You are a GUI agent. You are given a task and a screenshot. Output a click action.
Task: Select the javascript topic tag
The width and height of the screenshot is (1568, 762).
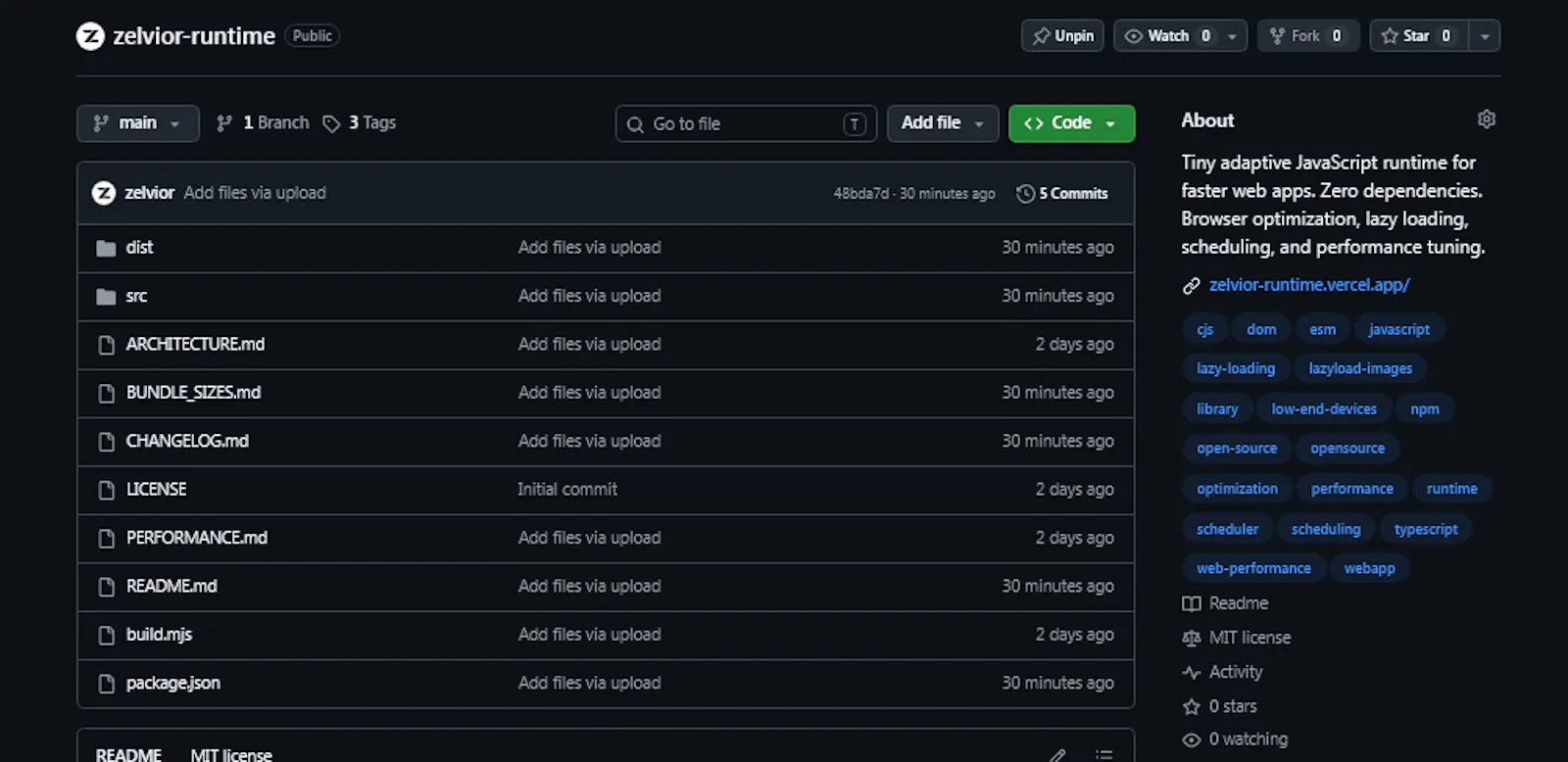click(1398, 330)
